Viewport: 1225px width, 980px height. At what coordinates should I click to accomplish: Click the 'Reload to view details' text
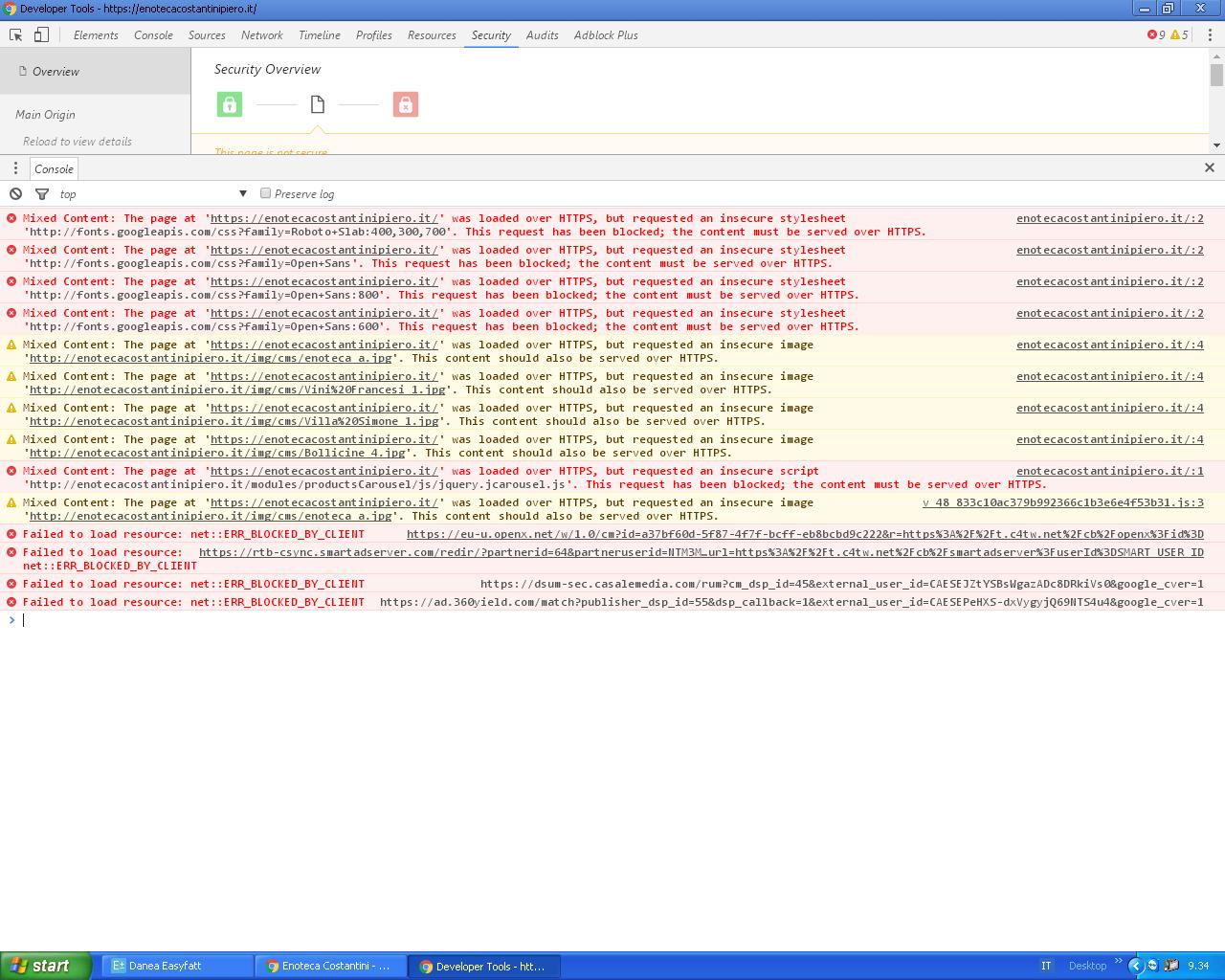tap(78, 142)
